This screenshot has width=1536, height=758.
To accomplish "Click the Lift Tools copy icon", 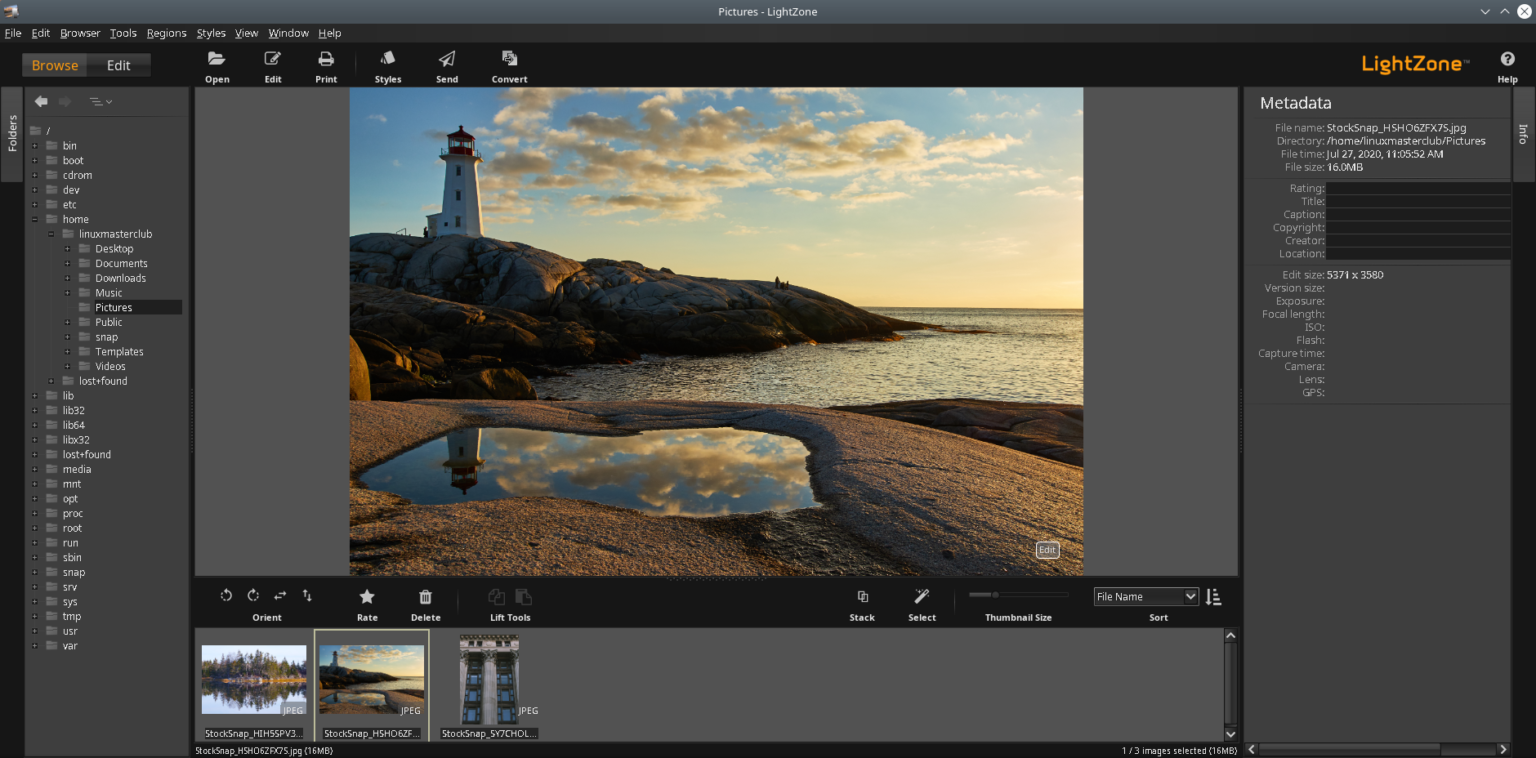I will (x=496, y=596).
